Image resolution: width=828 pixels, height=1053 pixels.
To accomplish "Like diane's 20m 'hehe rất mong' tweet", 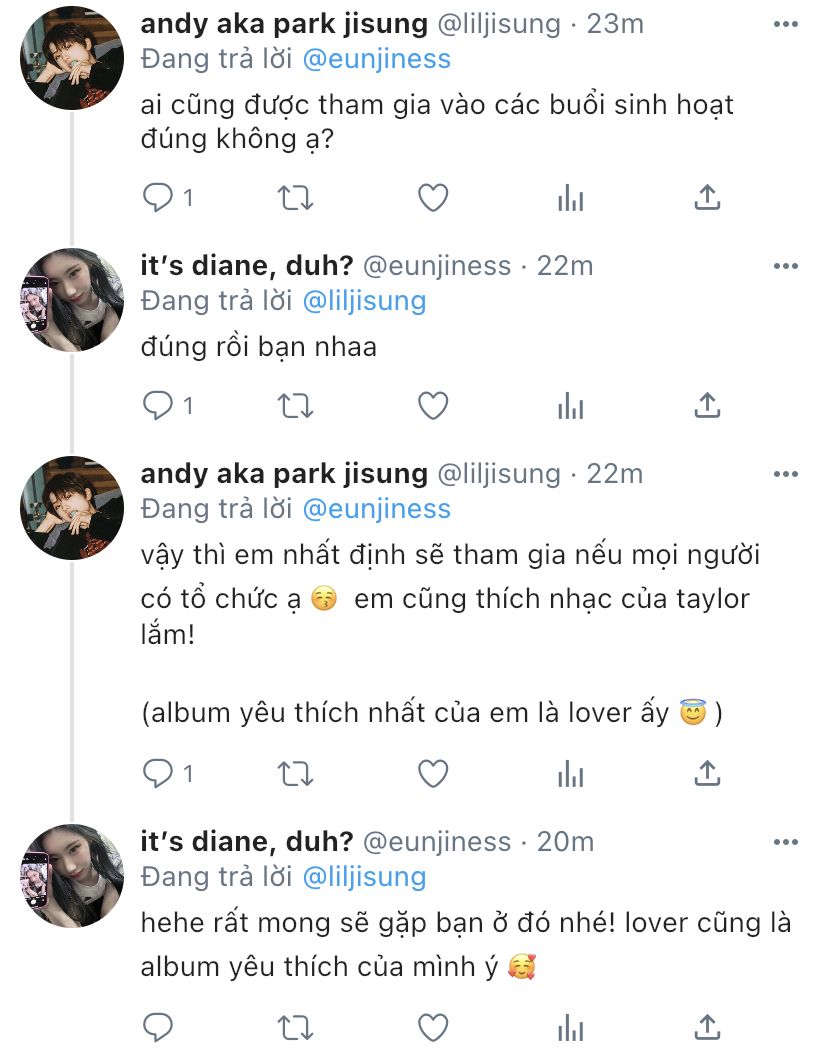I will [433, 1027].
